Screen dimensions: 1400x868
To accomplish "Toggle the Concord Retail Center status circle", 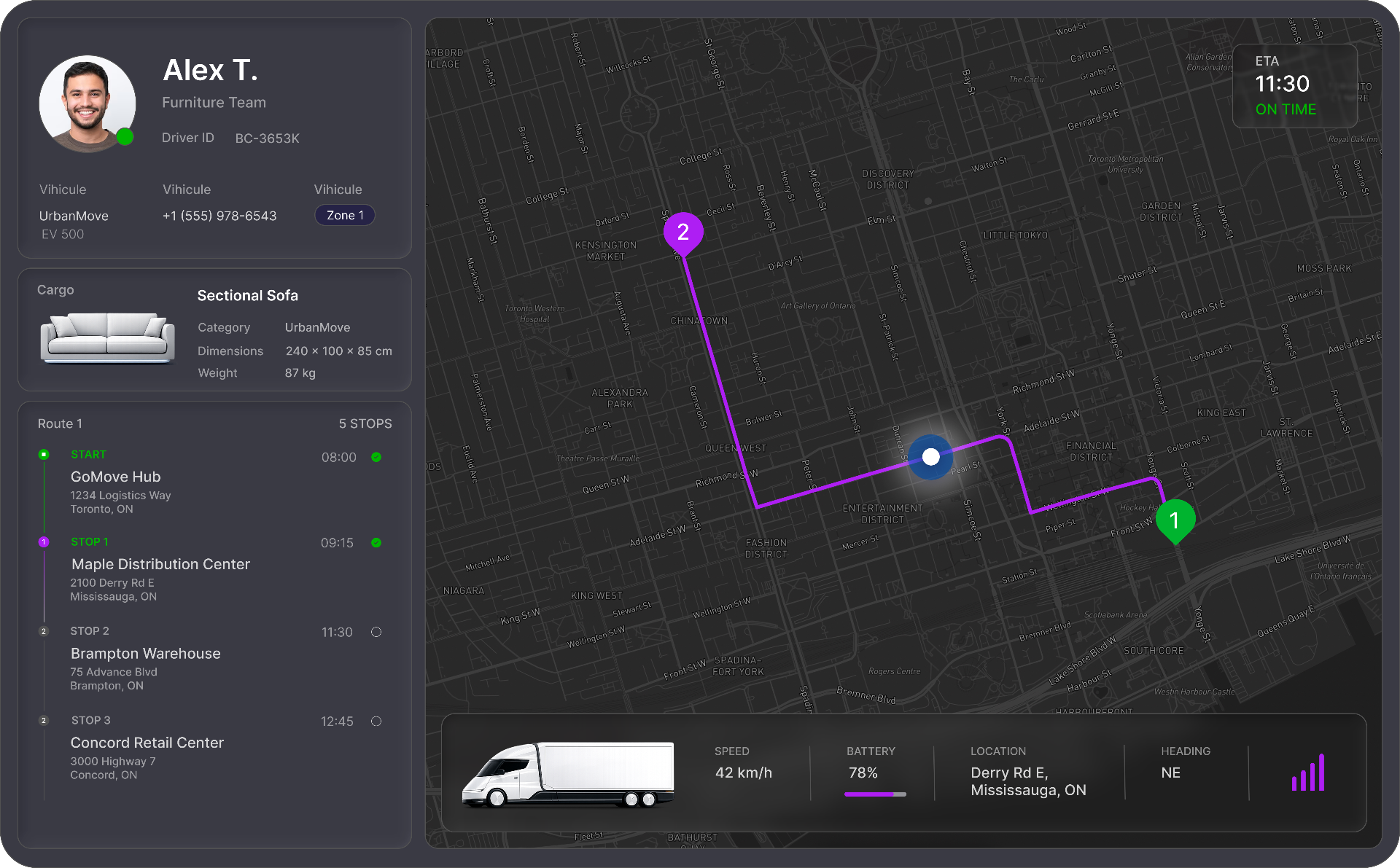I will [x=376, y=722].
